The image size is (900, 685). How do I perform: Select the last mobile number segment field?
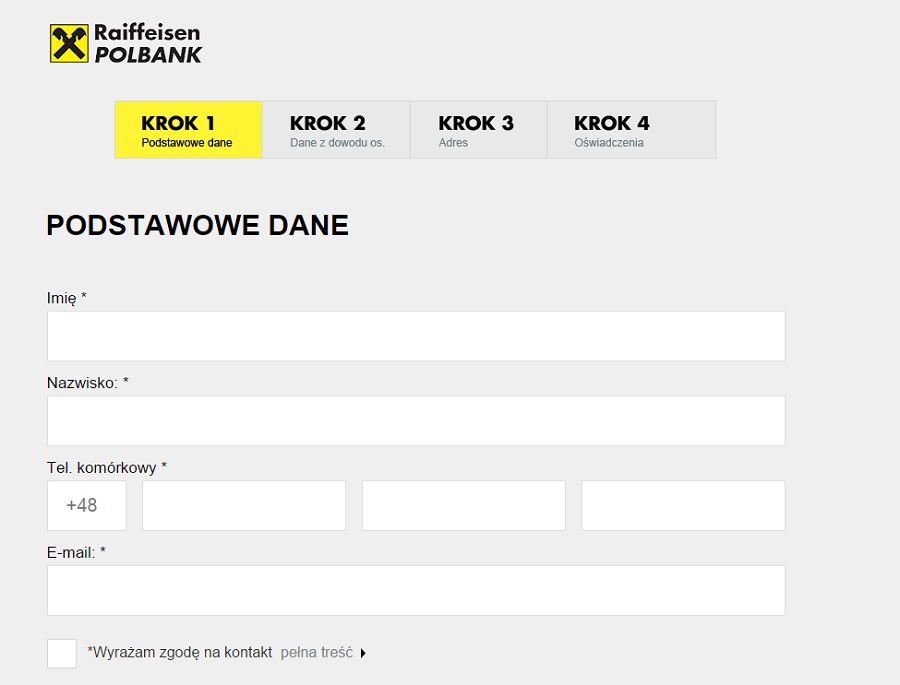(683, 505)
